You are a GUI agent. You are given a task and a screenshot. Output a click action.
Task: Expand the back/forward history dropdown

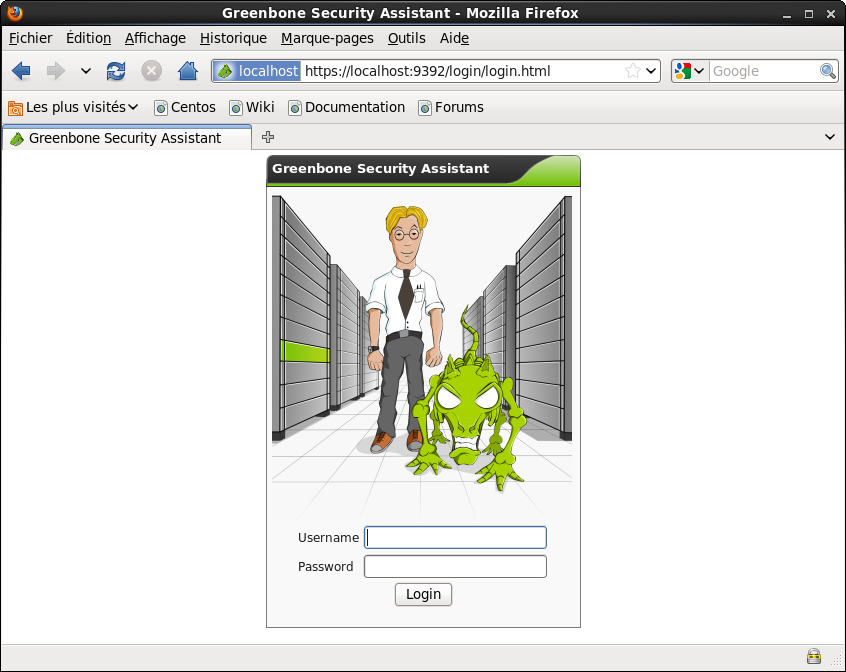coord(86,71)
